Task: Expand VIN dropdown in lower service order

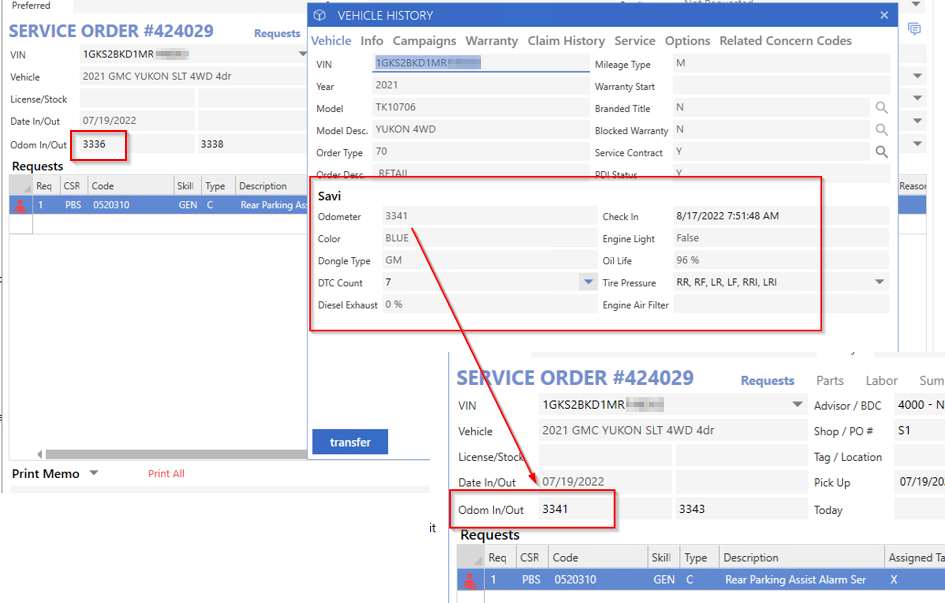Action: pos(797,404)
